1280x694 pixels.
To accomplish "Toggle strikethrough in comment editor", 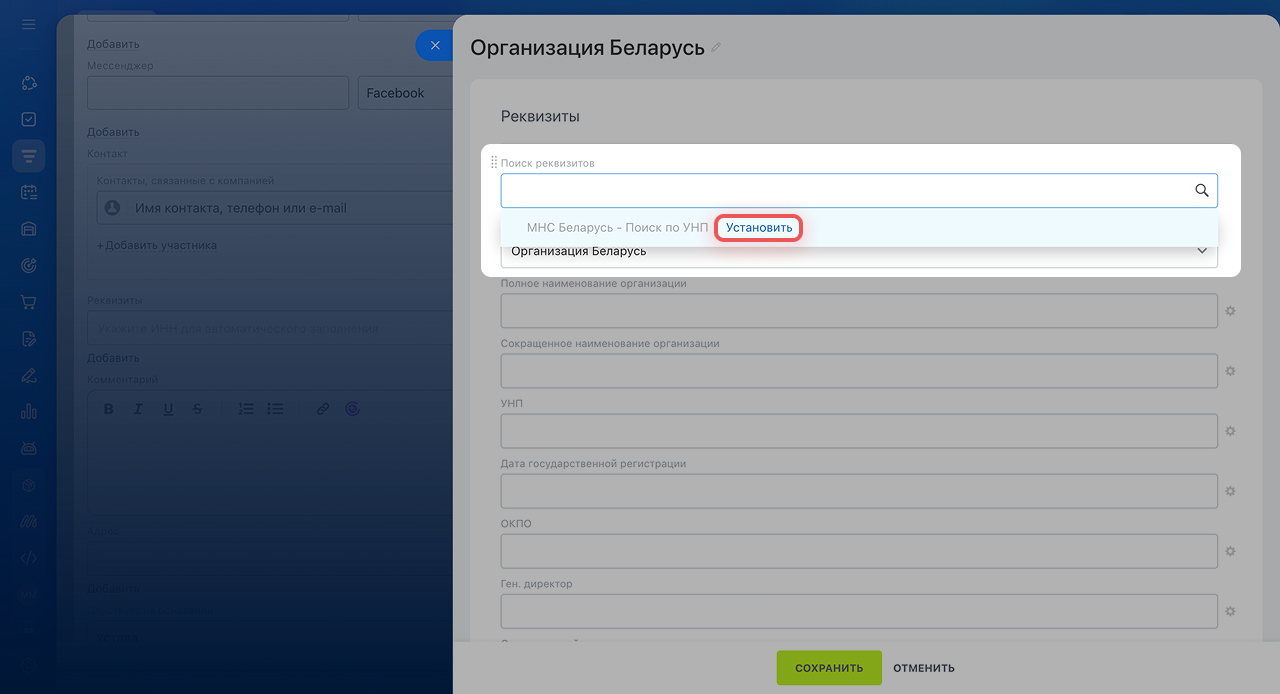I will tap(197, 409).
